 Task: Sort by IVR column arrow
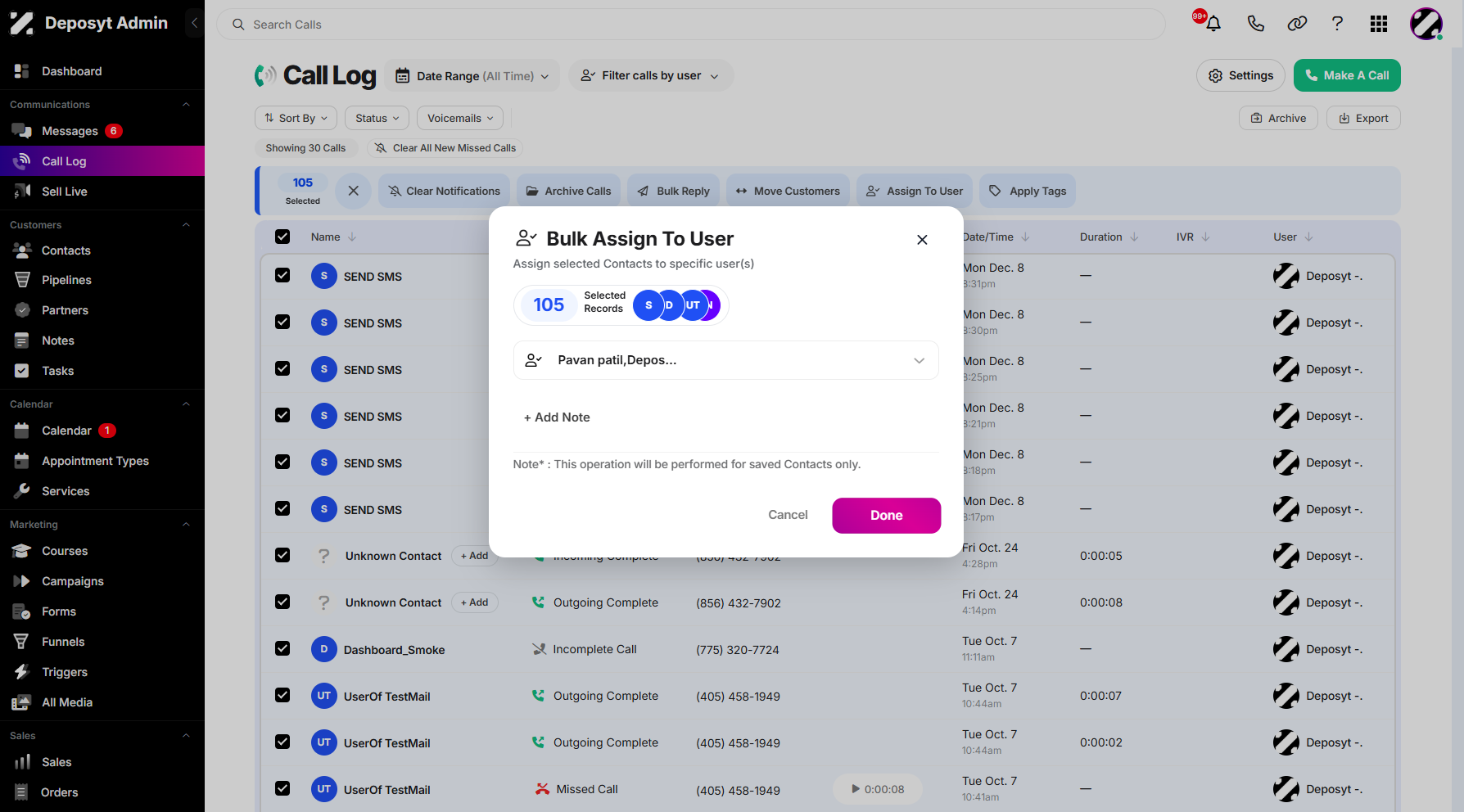click(1205, 237)
